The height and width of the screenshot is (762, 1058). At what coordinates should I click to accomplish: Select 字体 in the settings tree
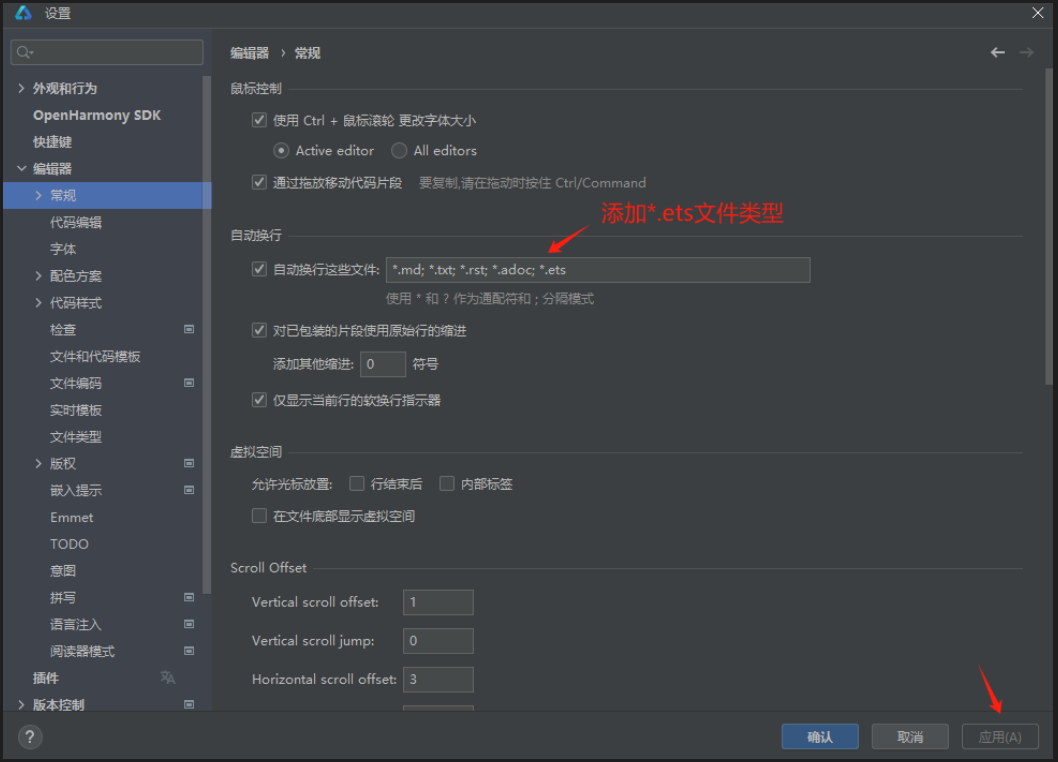(x=63, y=249)
